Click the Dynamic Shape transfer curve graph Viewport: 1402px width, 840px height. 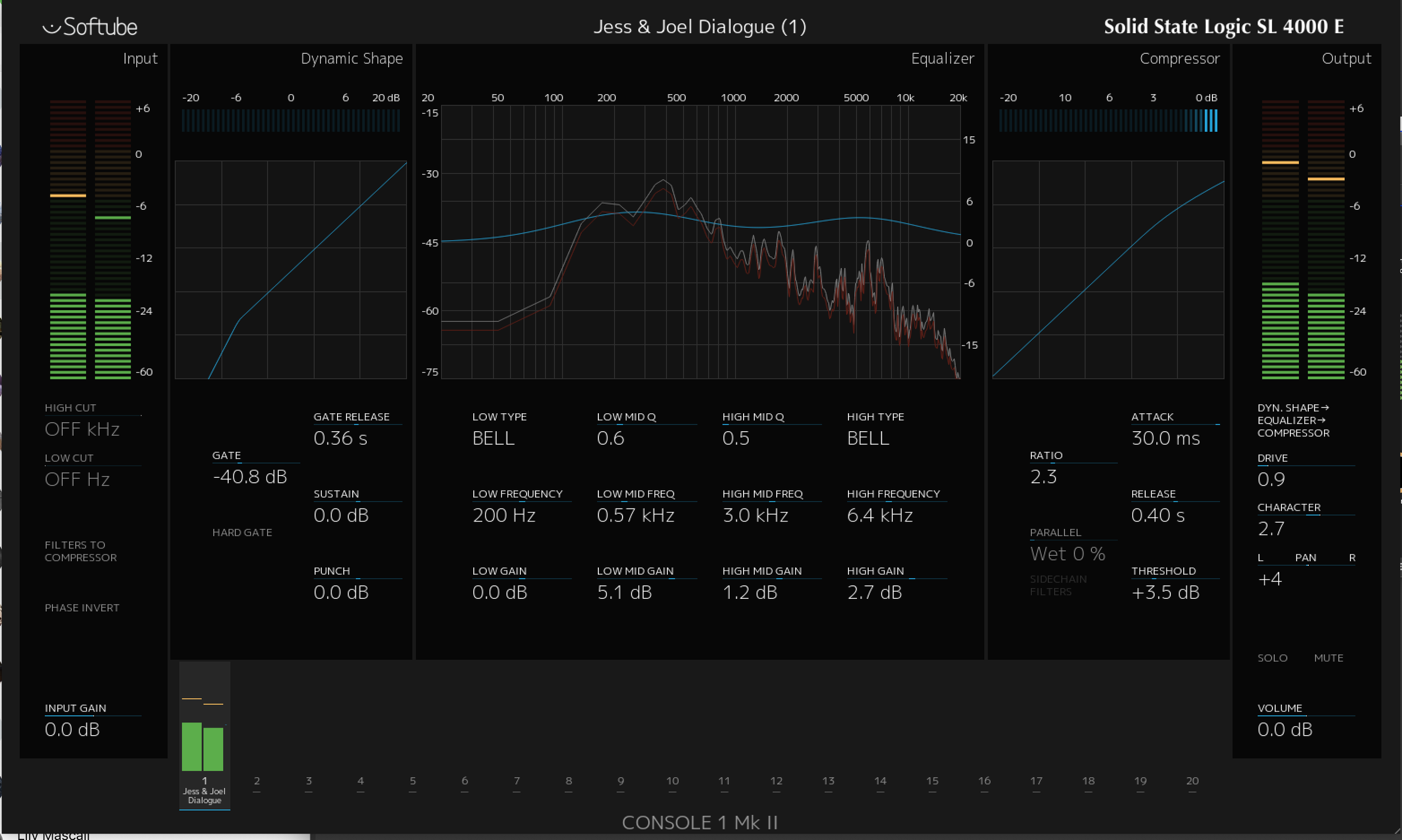coord(291,269)
